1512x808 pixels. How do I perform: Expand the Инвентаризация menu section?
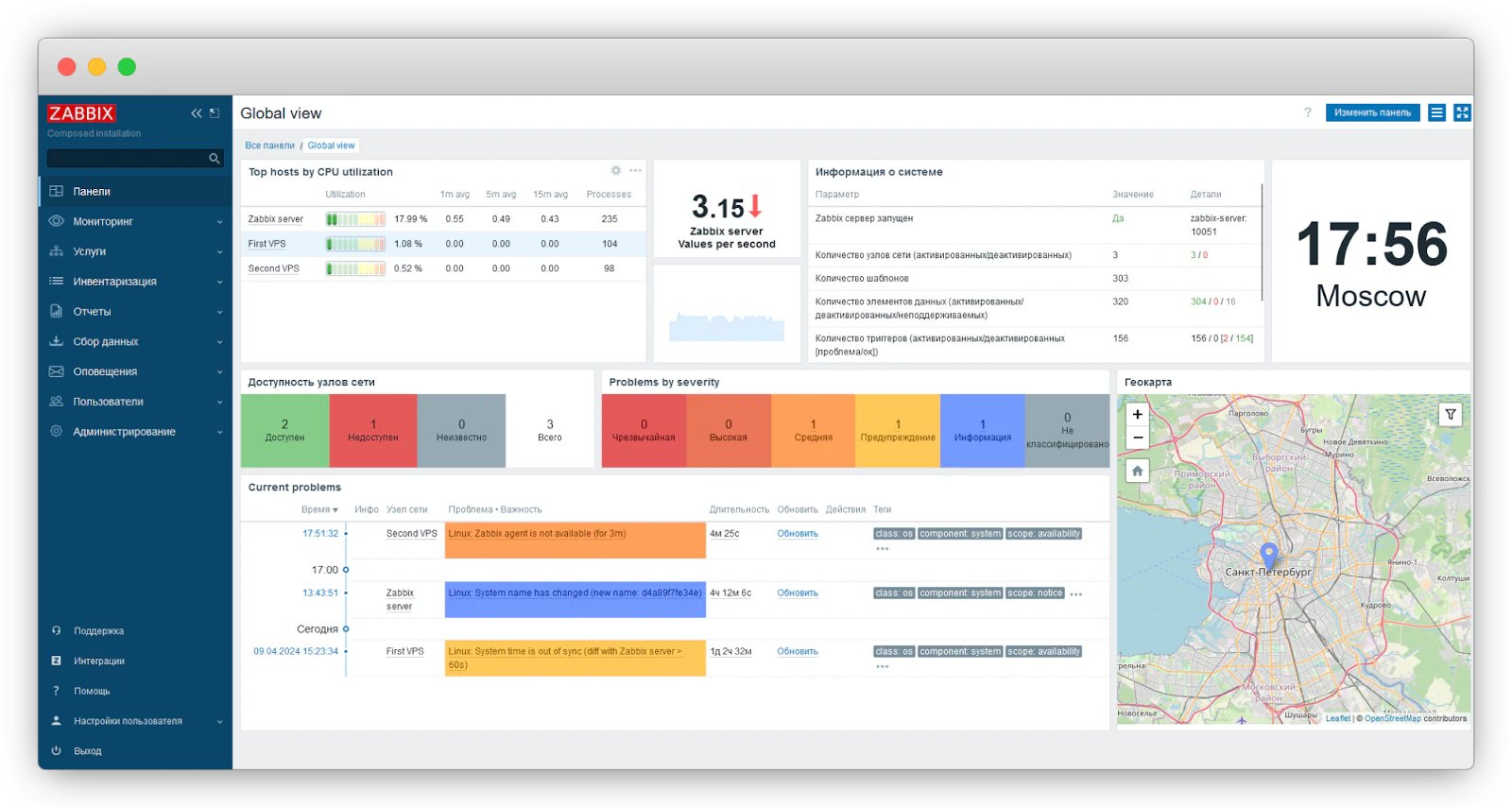[136, 282]
